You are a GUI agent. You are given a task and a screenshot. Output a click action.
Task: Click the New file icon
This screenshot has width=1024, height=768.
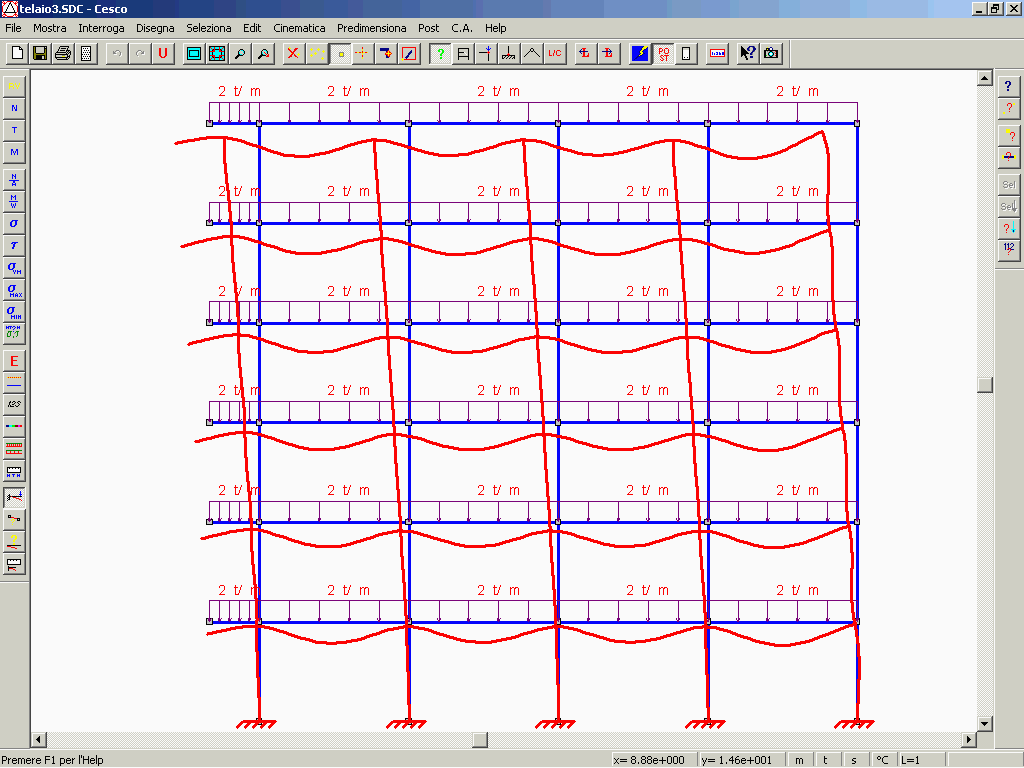click(17, 53)
